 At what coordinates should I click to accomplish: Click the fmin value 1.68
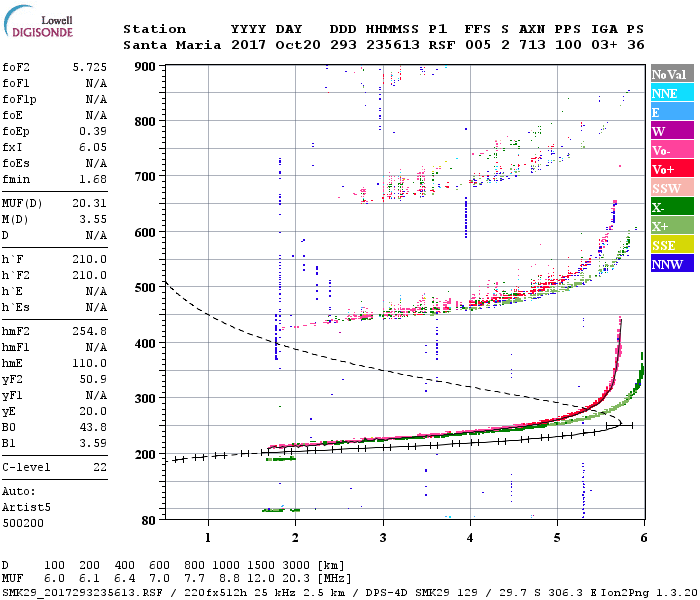click(x=93, y=179)
